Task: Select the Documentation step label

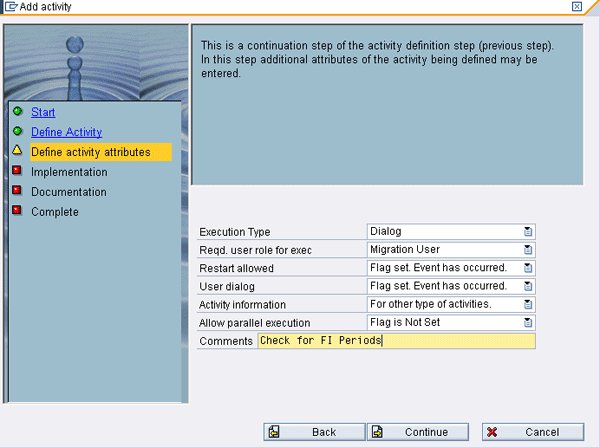Action: 69,192
